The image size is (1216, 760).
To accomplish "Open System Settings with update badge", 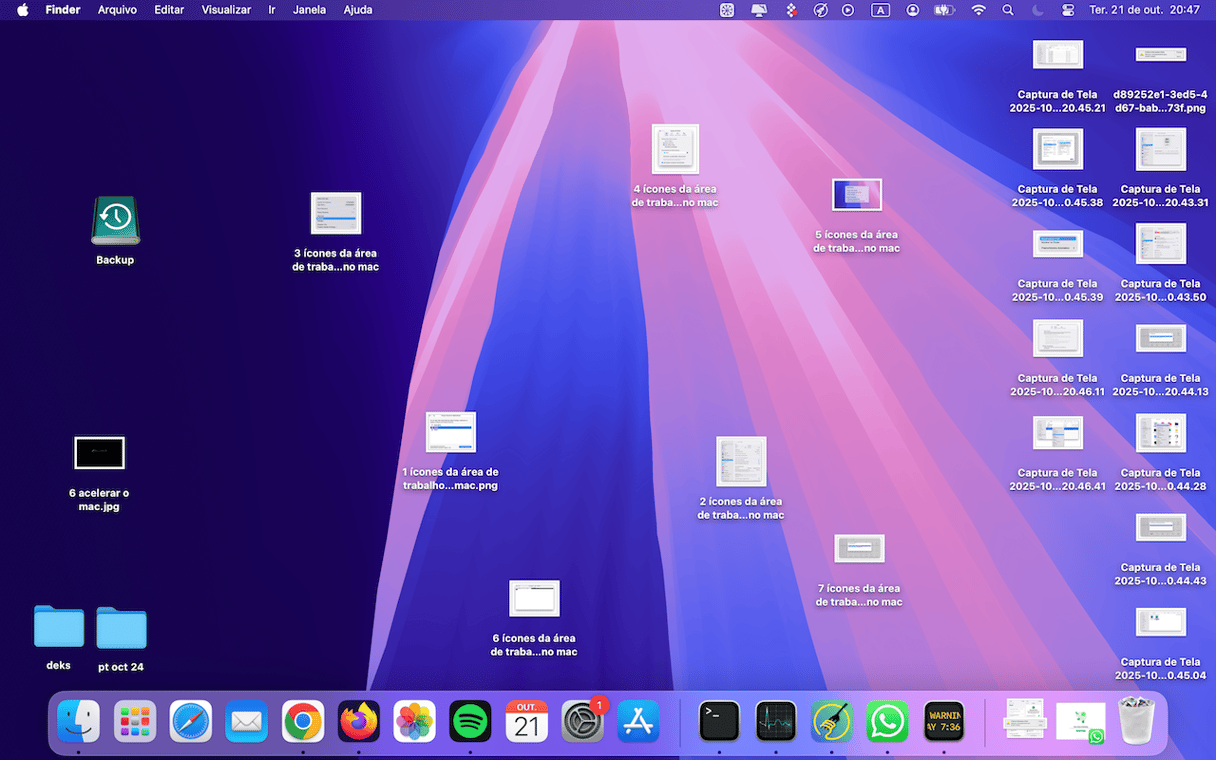I will click(582, 721).
